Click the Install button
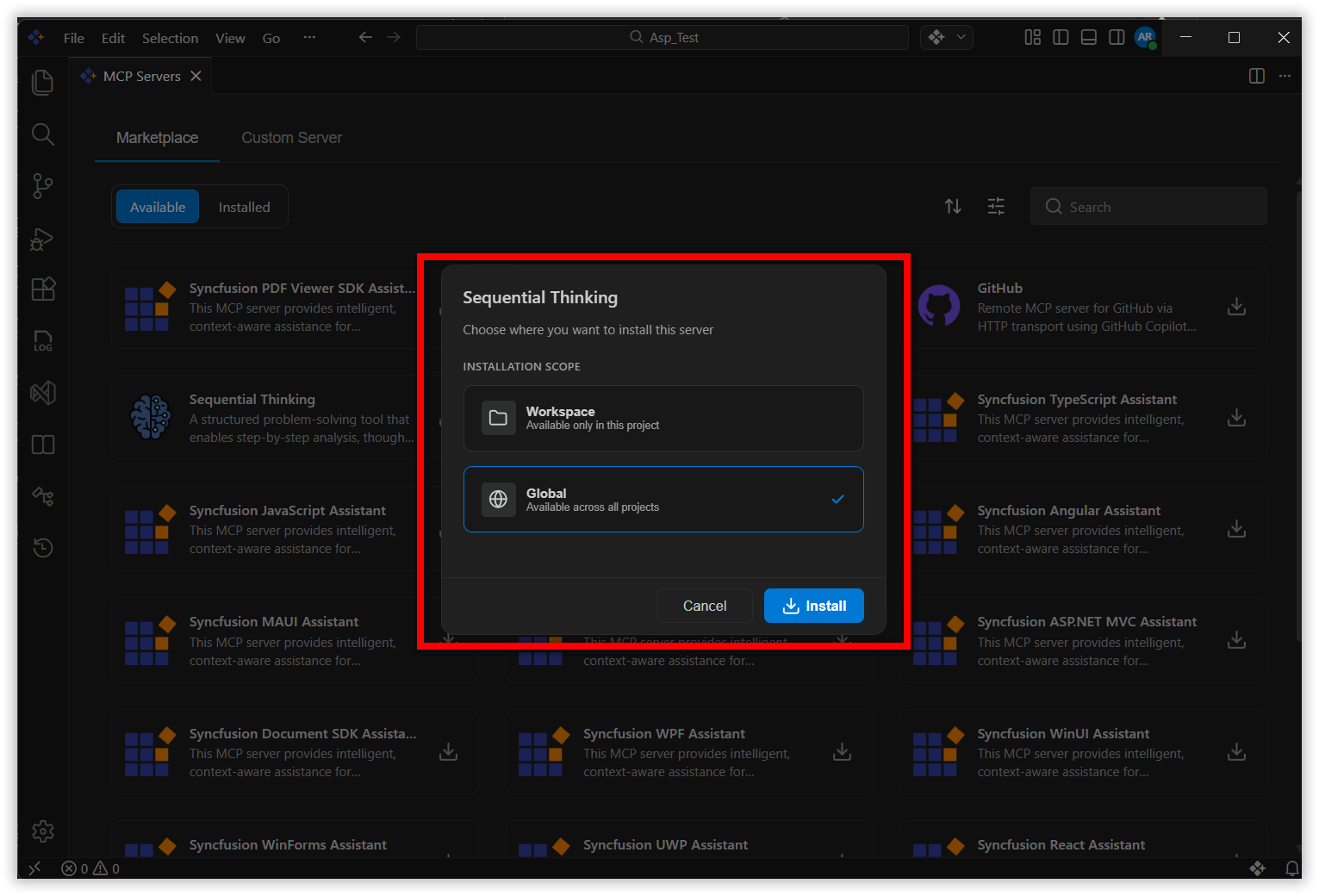This screenshot has width=1319, height=896. pyautogui.click(x=813, y=606)
